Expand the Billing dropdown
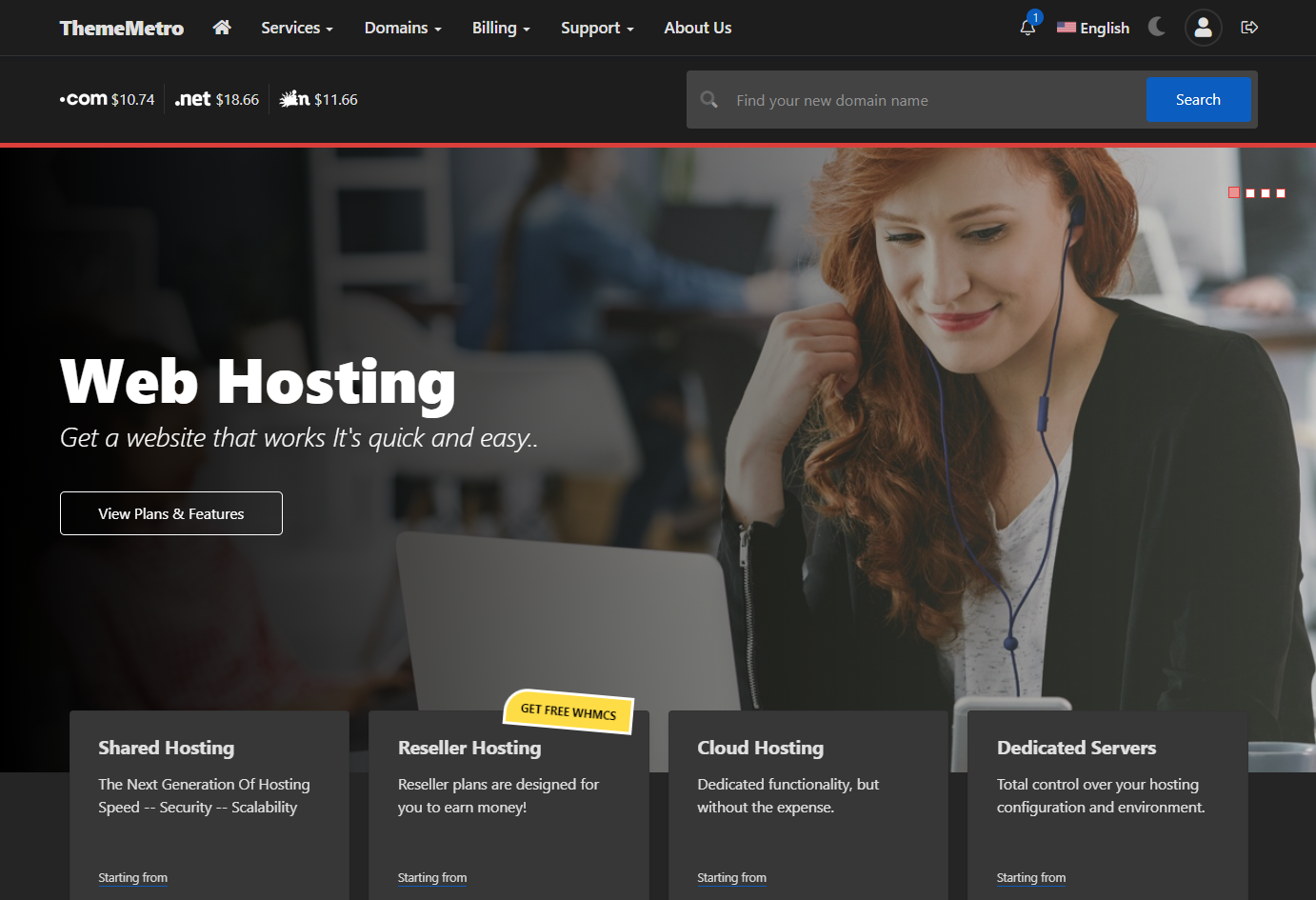1316x900 pixels. click(501, 28)
